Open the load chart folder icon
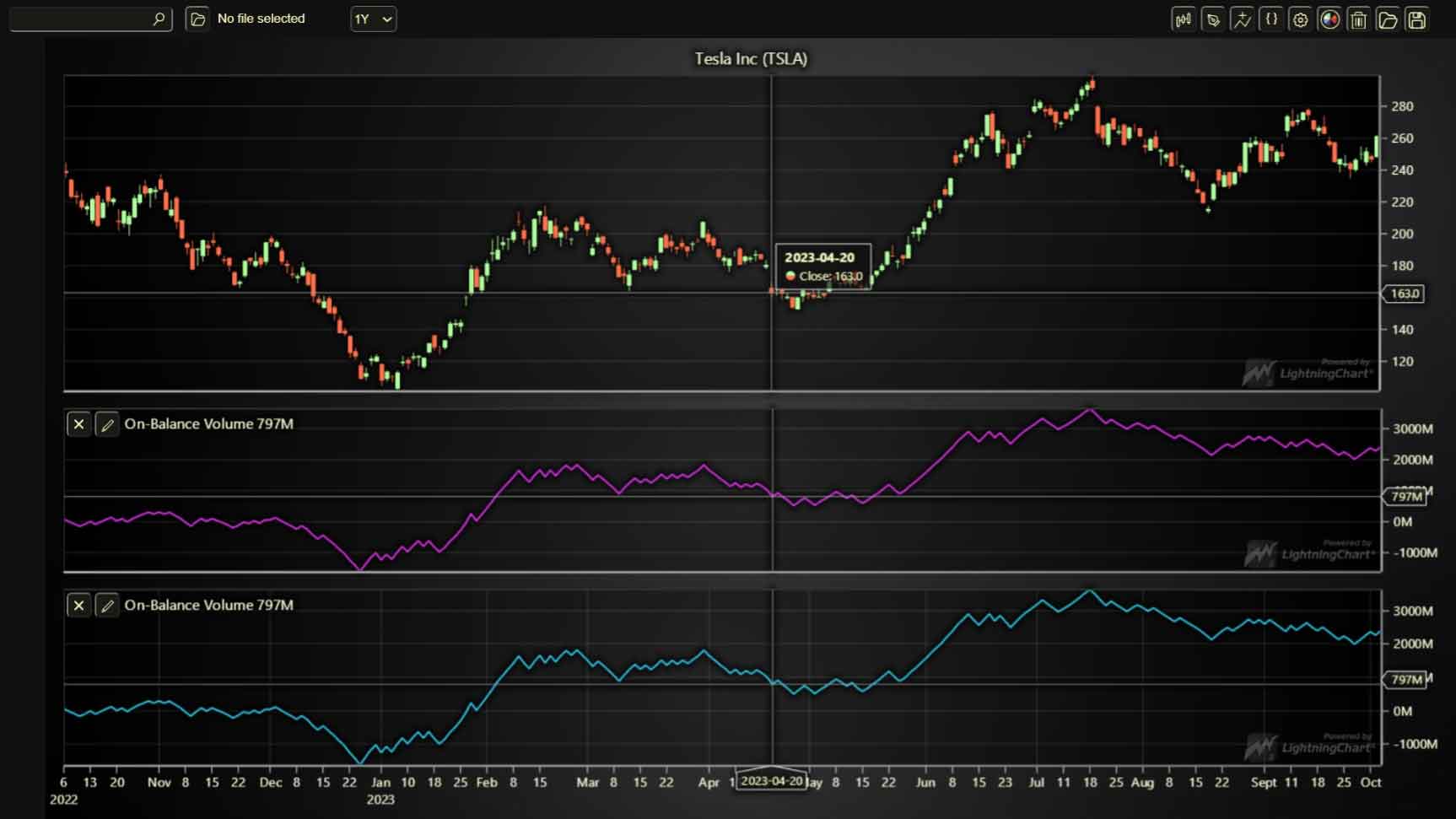The height and width of the screenshot is (819, 1456). point(1388,19)
